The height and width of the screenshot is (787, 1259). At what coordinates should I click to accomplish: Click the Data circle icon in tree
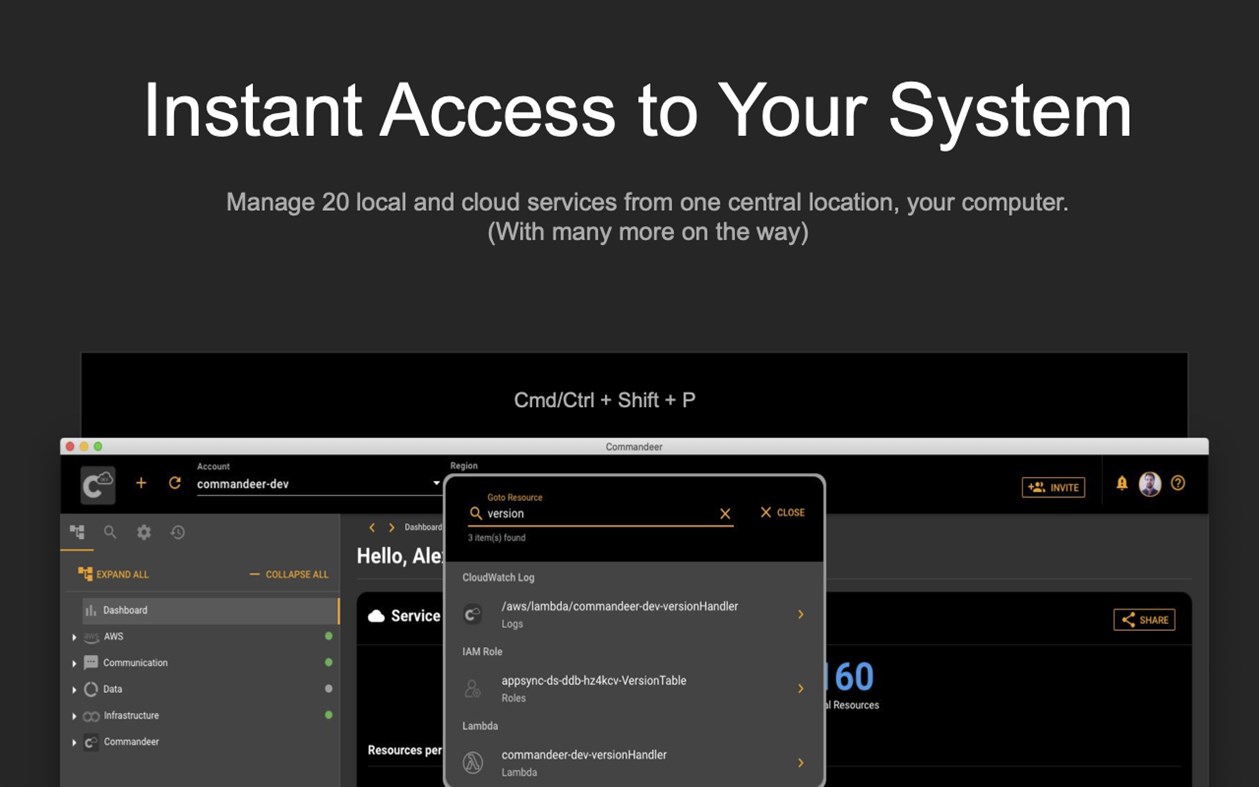(x=91, y=689)
